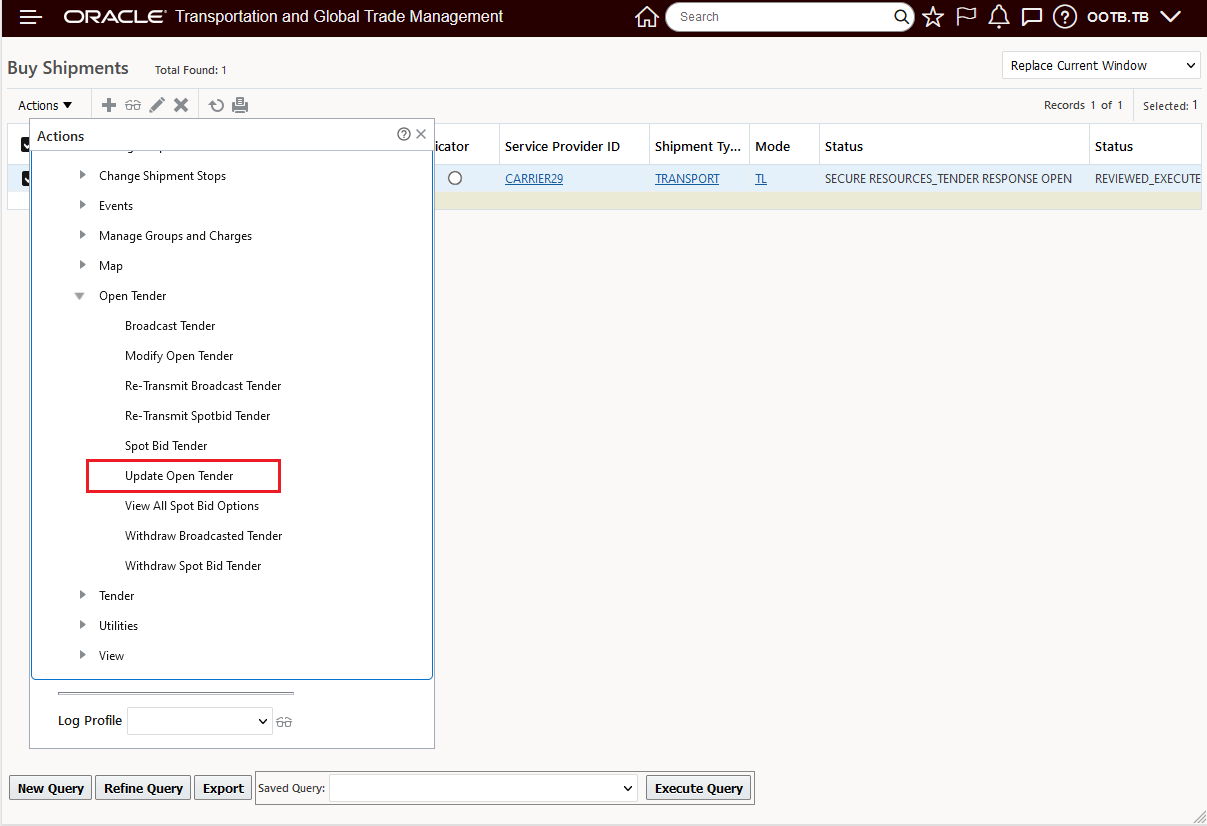Open the OOTB.TB user menu

pos(1134,17)
